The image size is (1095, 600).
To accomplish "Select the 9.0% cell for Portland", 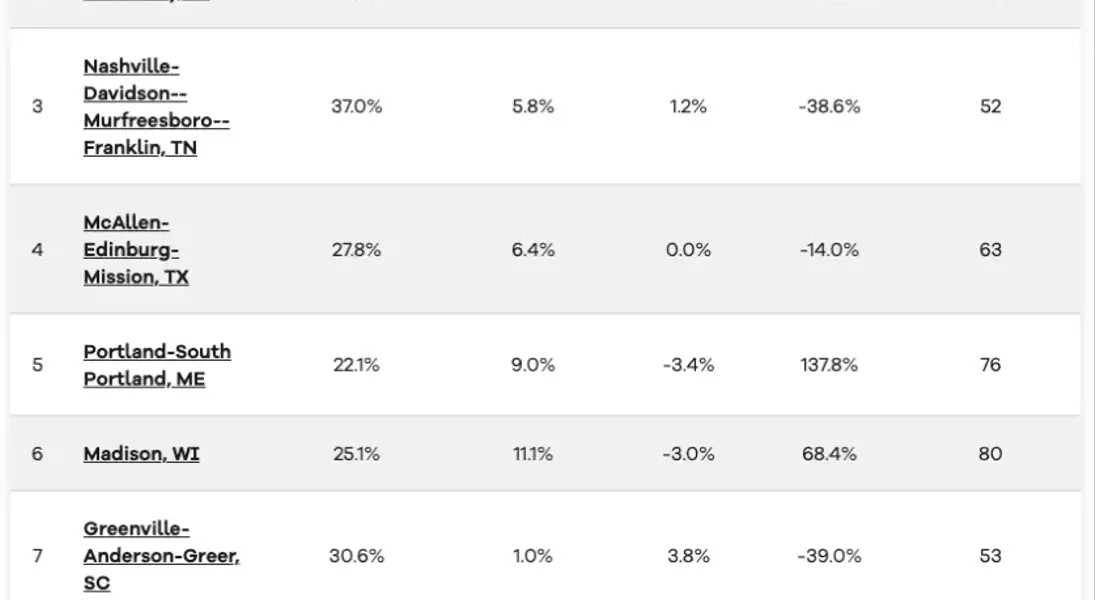I will (532, 365).
